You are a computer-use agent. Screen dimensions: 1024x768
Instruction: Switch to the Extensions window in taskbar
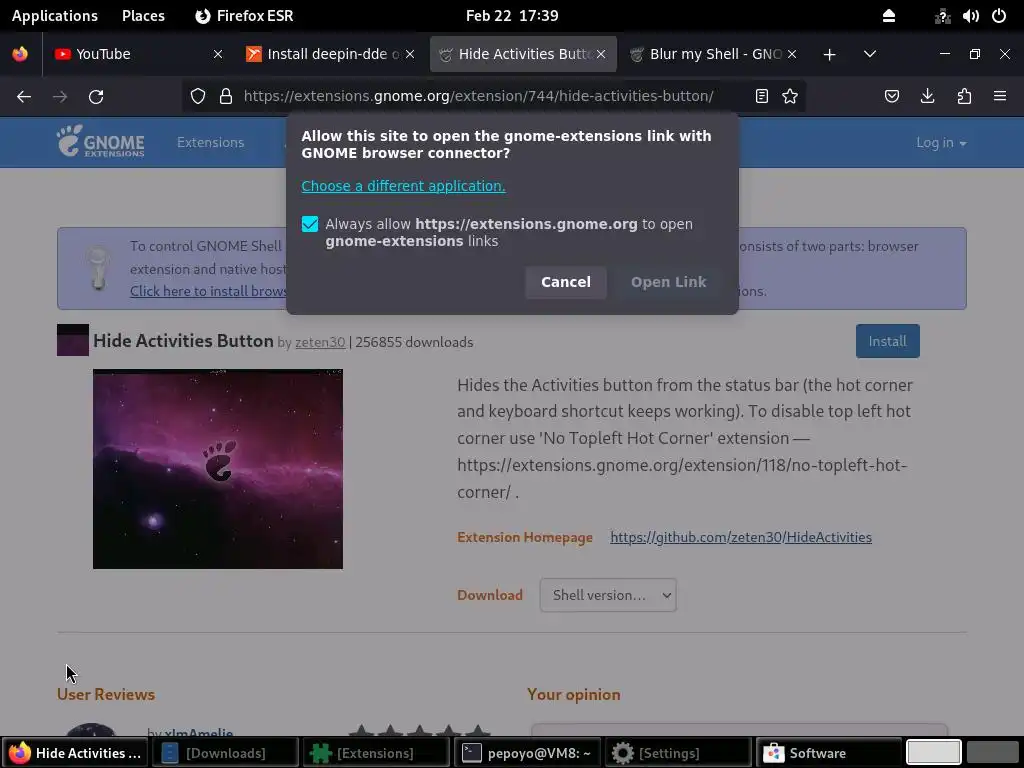376,753
